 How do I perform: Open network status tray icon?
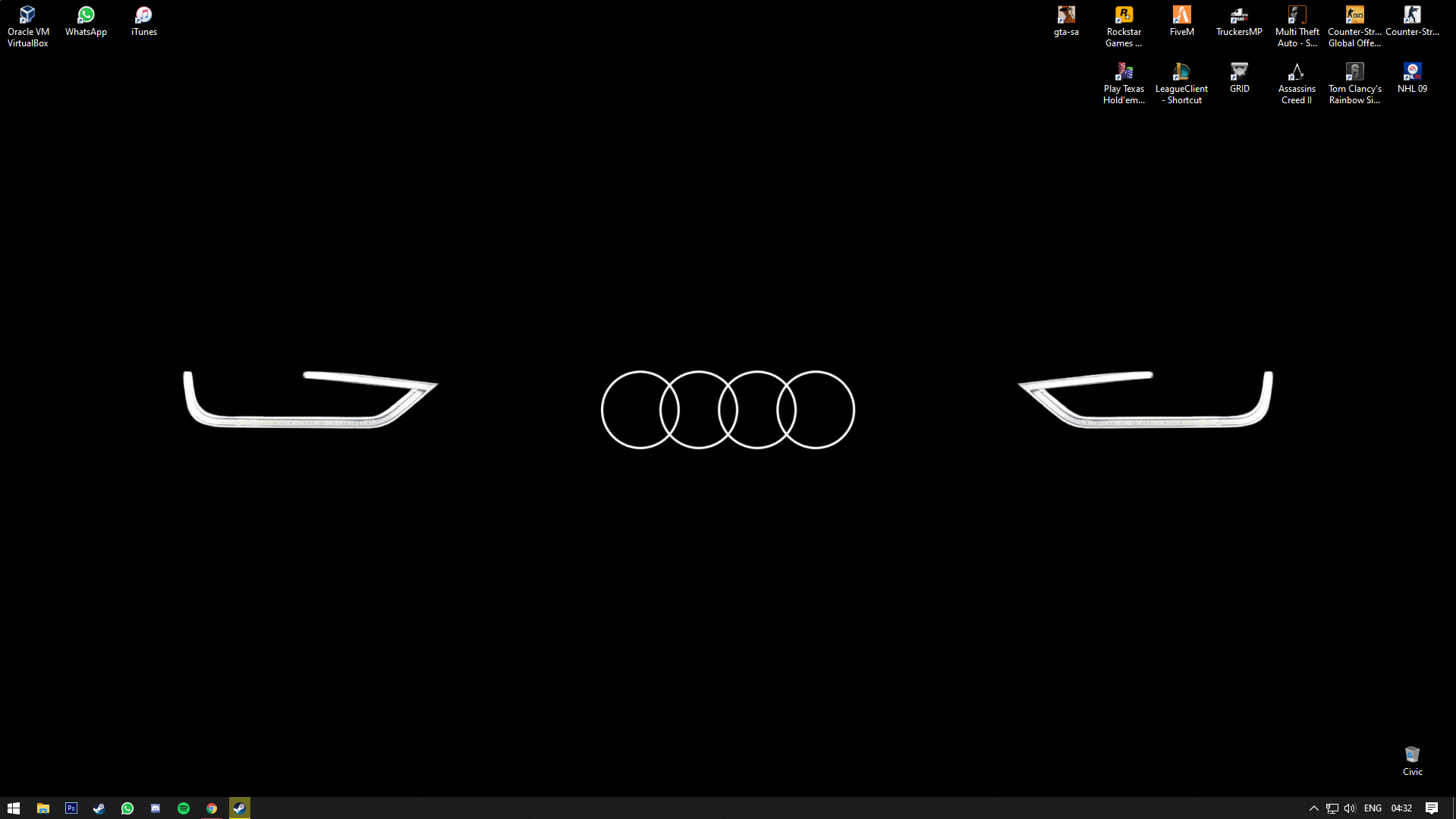[1332, 808]
